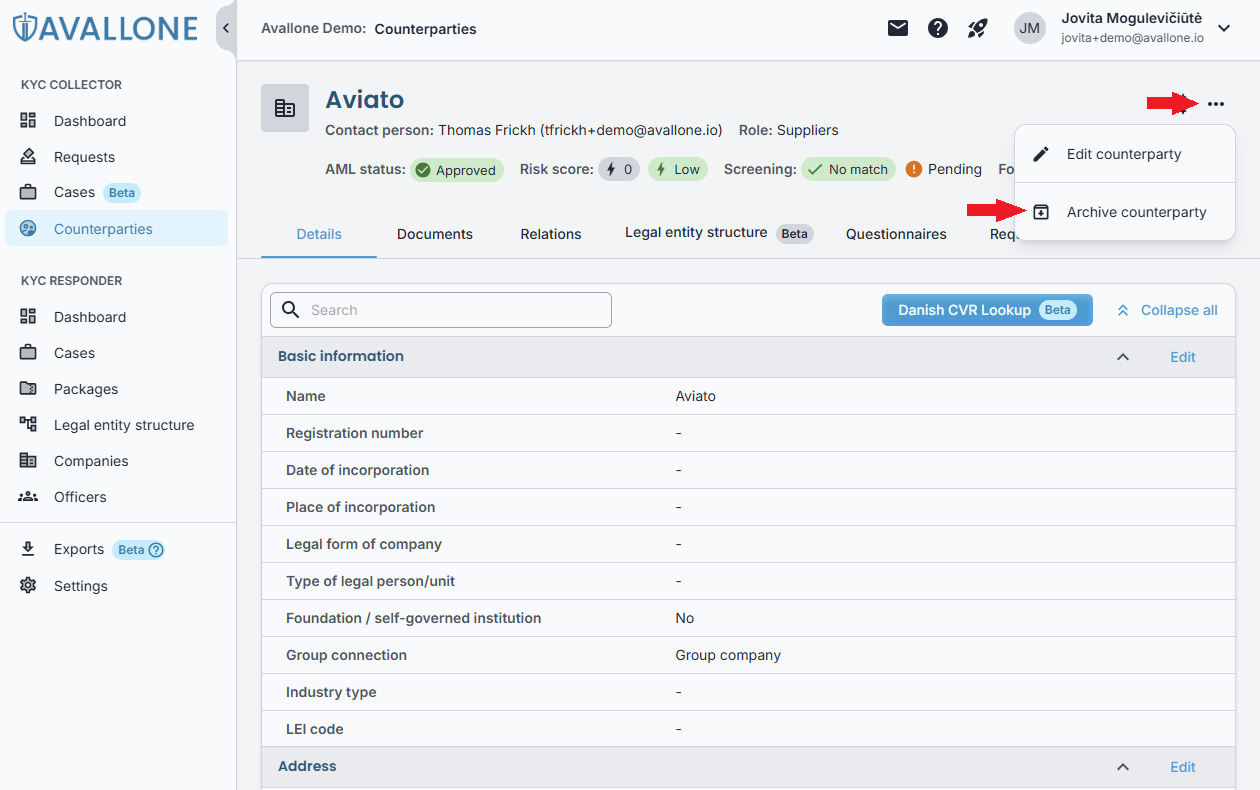Click the Role: Suppliers text

789,130
